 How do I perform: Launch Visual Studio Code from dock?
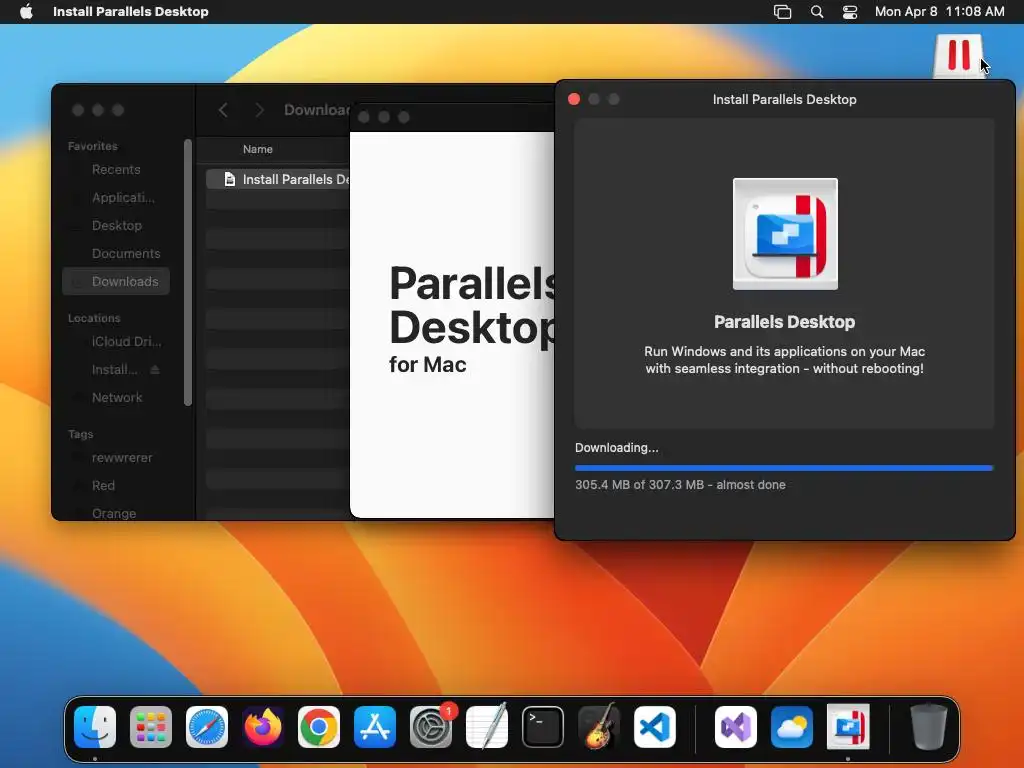tap(655, 727)
